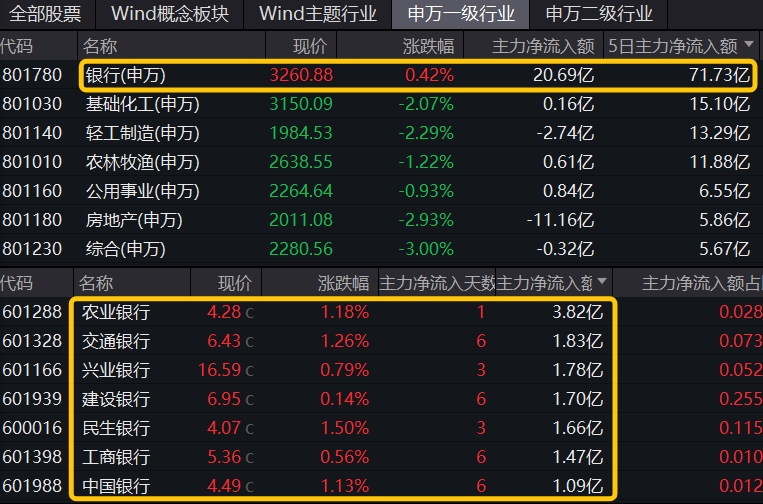Select the 公用事业(申万) row
Screen dimensions: 763x504
coord(382,191)
